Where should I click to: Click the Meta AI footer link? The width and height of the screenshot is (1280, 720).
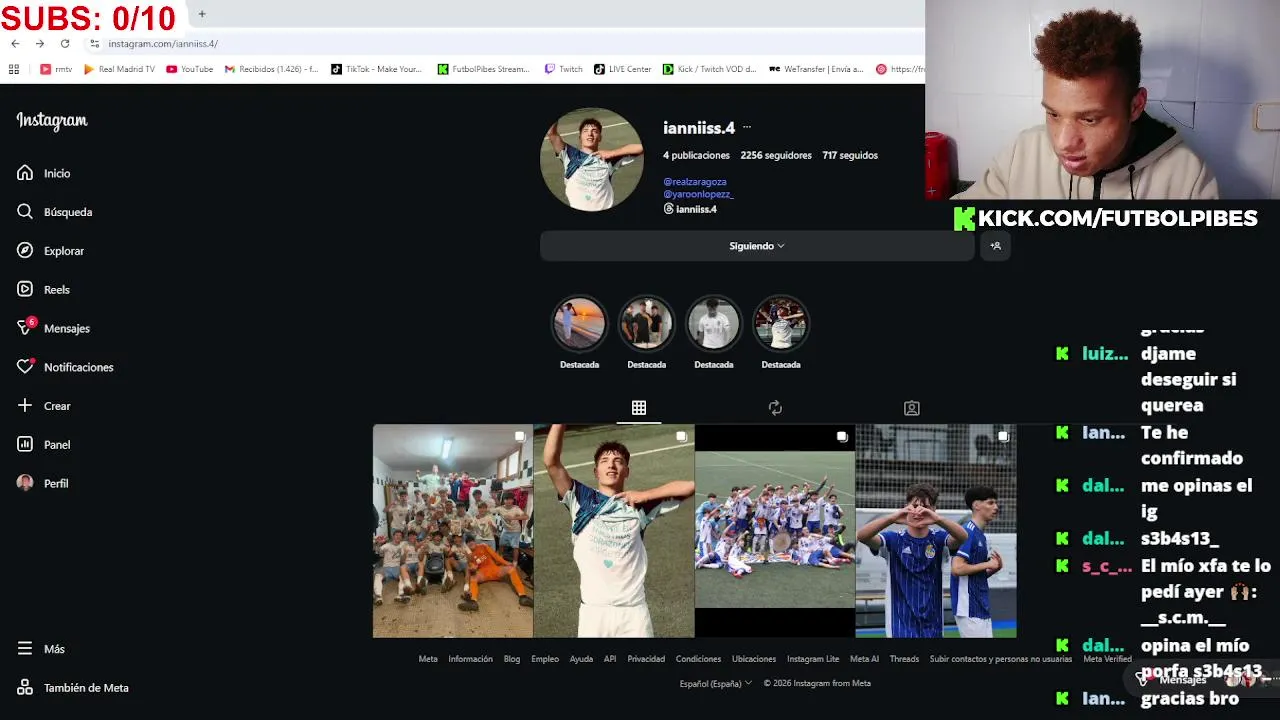(x=864, y=659)
